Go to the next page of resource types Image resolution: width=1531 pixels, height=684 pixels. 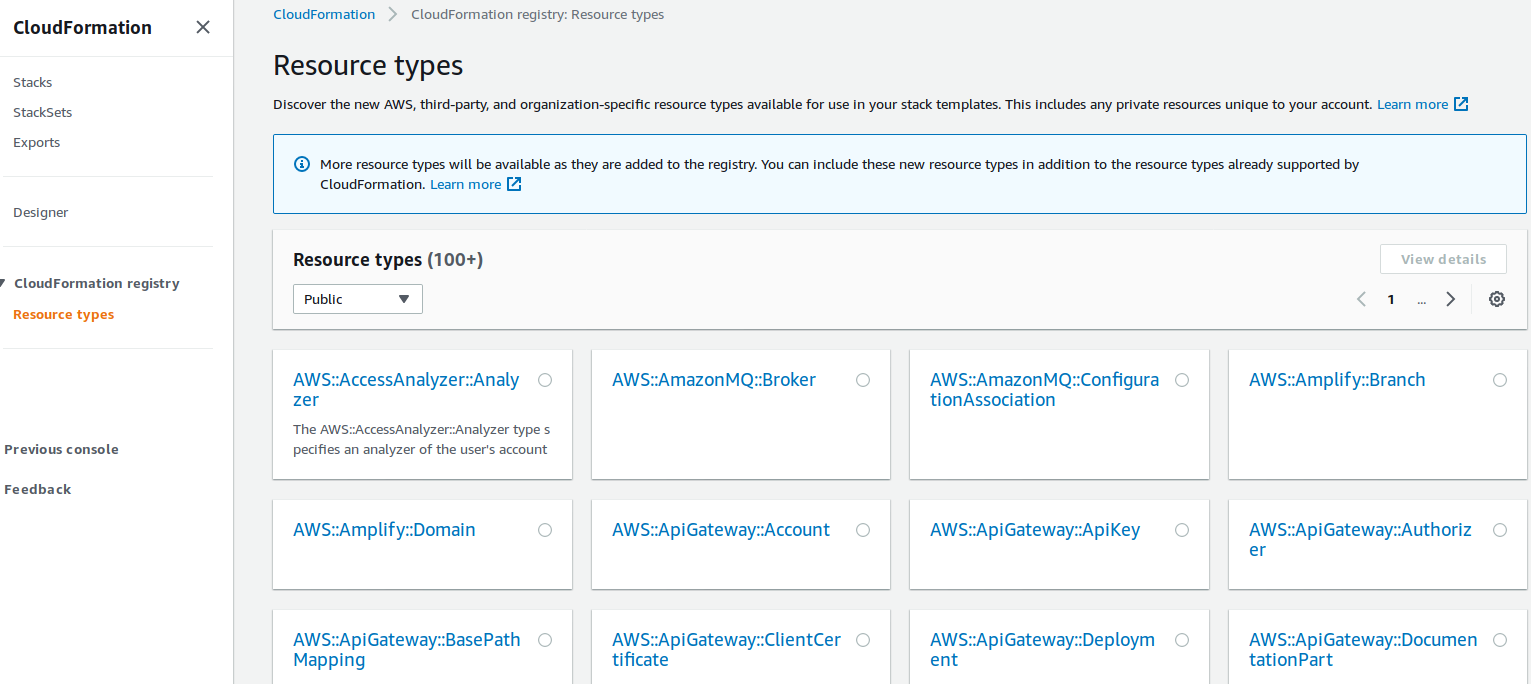coord(1450,298)
